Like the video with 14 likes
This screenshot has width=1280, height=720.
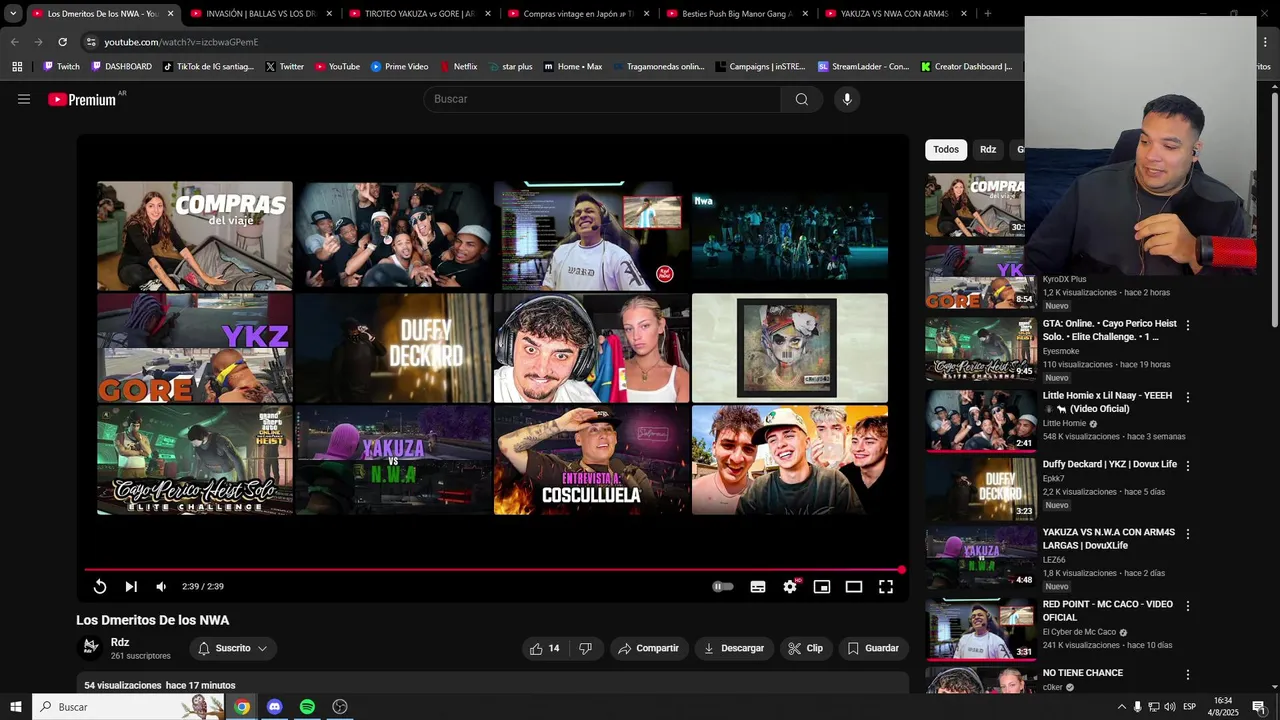[545, 648]
